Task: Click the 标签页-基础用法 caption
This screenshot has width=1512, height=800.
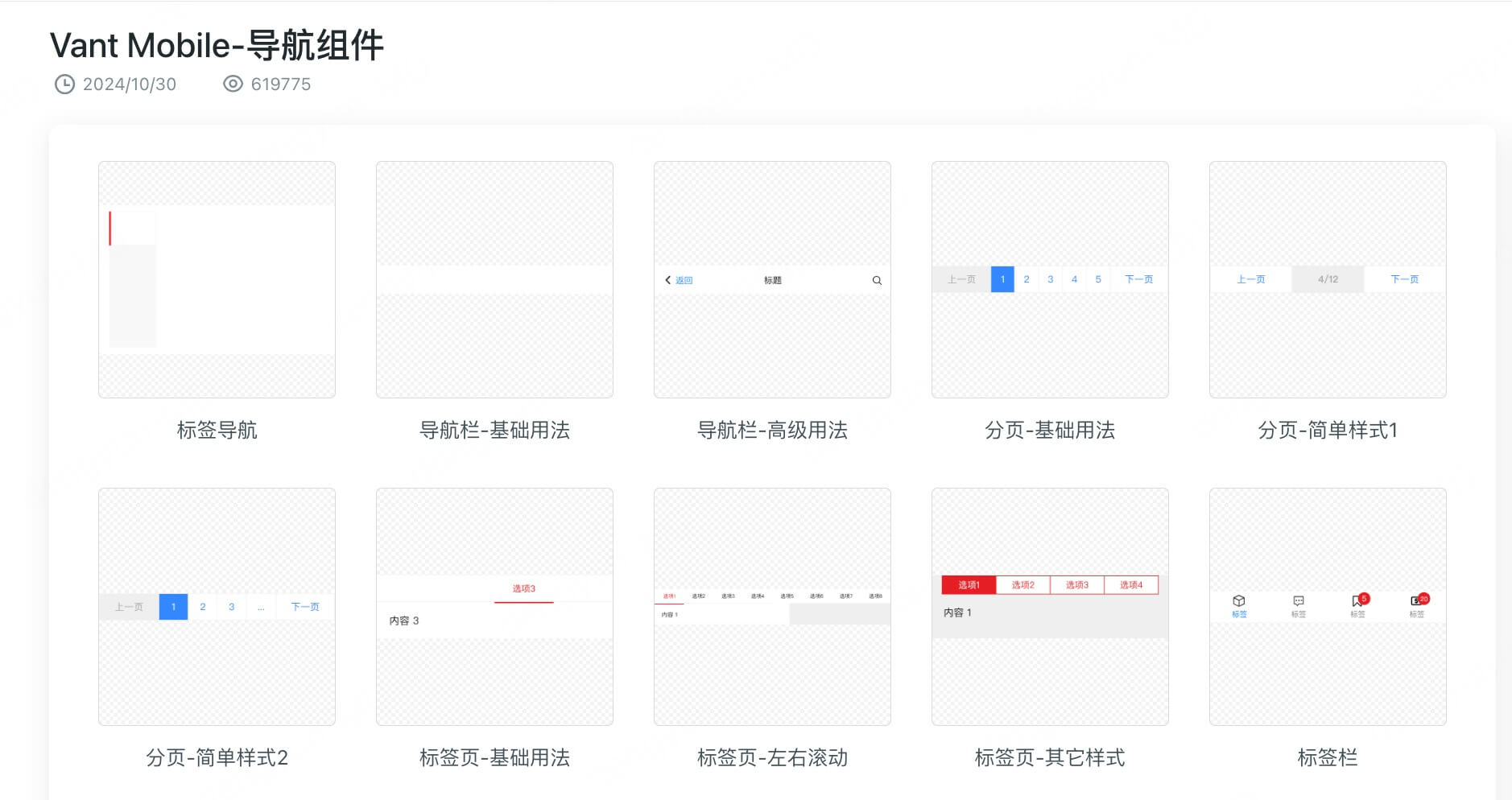Action: click(x=494, y=758)
